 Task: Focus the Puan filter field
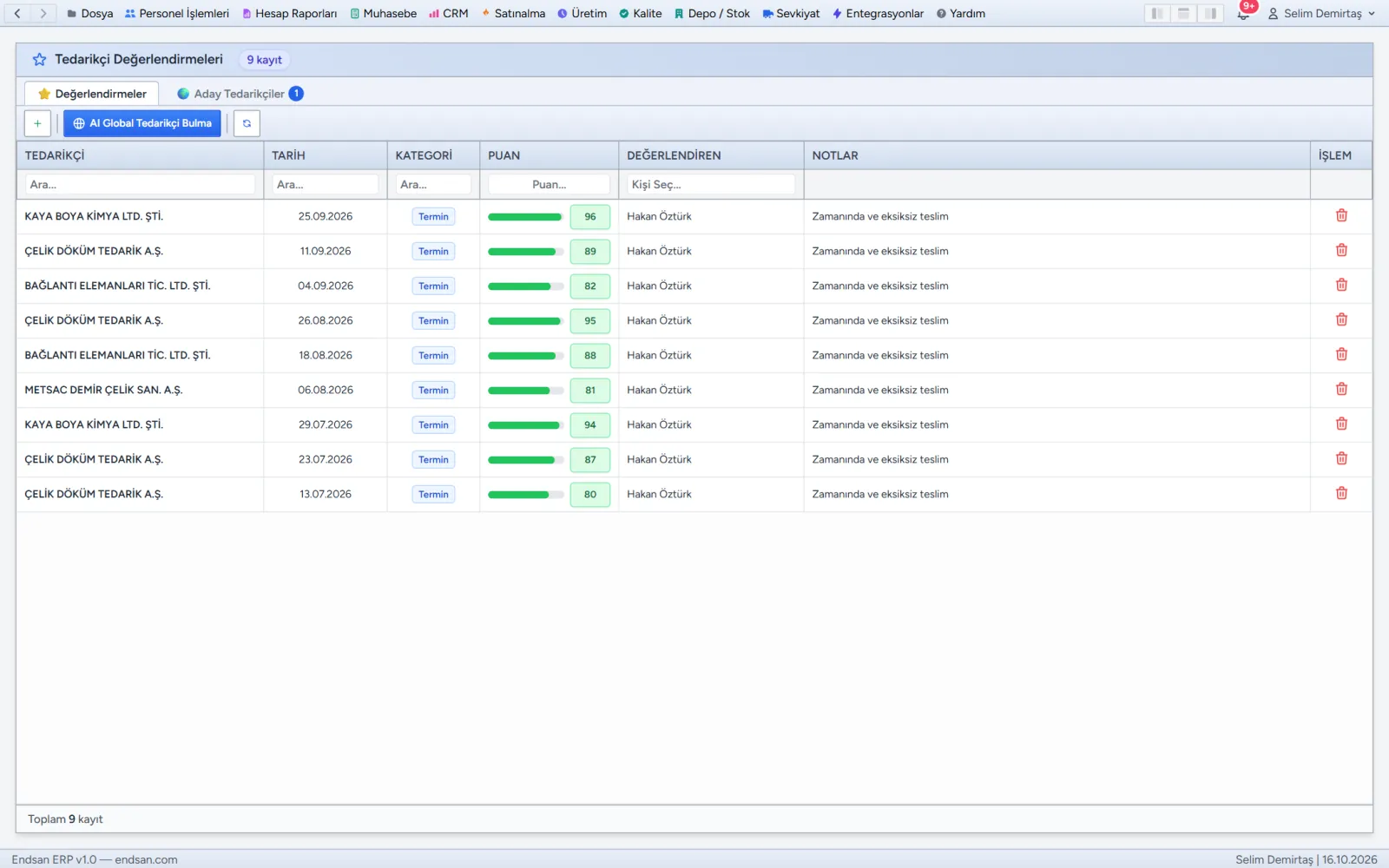pos(549,184)
